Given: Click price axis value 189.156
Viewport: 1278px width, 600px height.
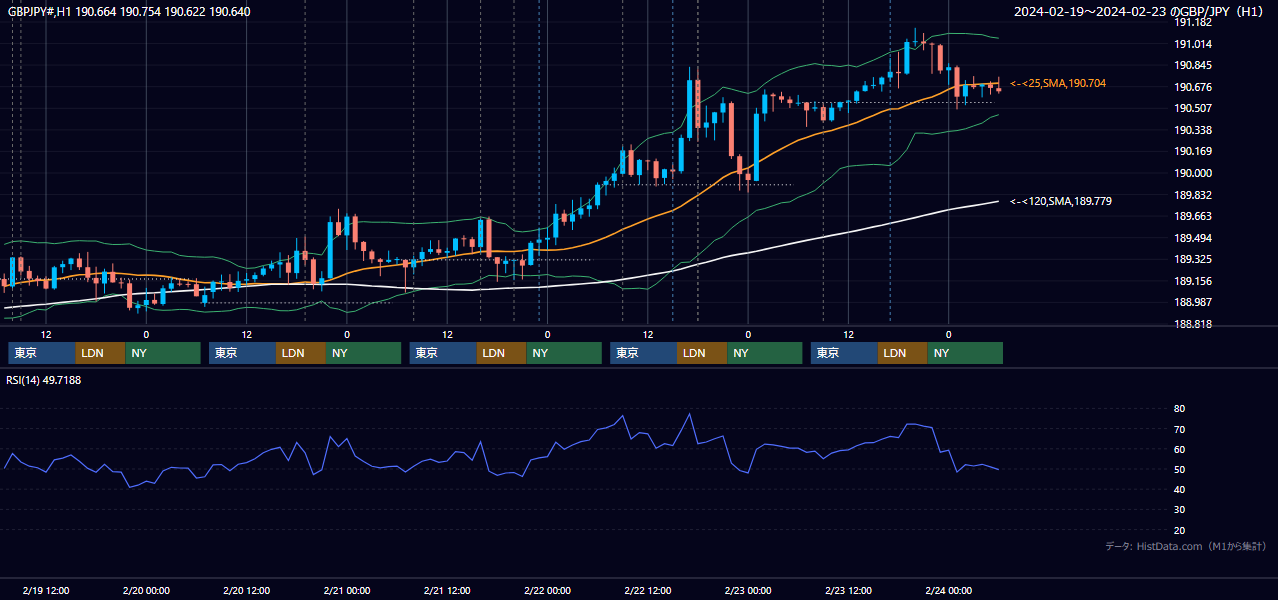Looking at the screenshot, I should pyautogui.click(x=1193, y=281).
